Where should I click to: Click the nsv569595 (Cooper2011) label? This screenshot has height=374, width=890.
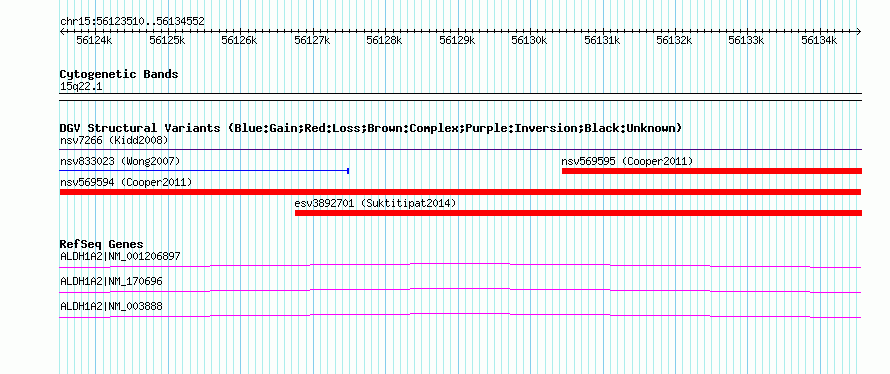[x=627, y=161]
